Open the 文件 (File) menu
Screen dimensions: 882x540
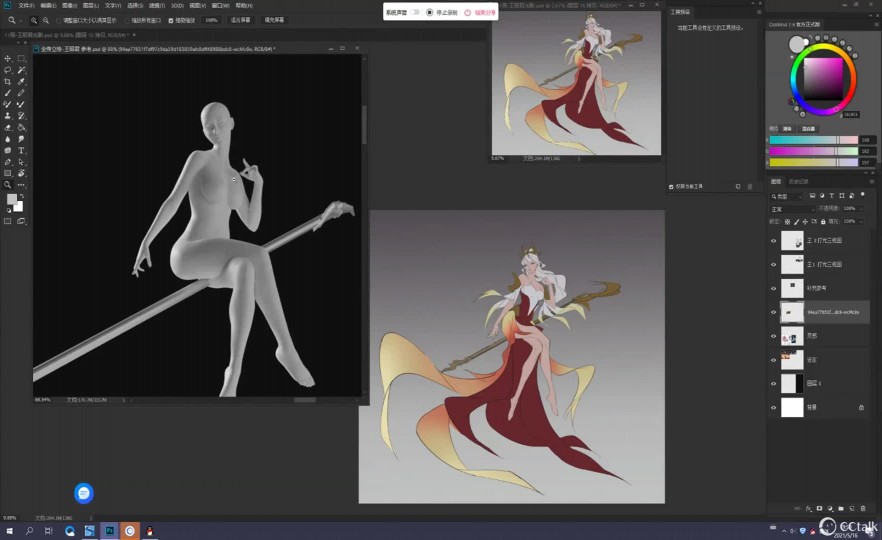click(x=26, y=6)
